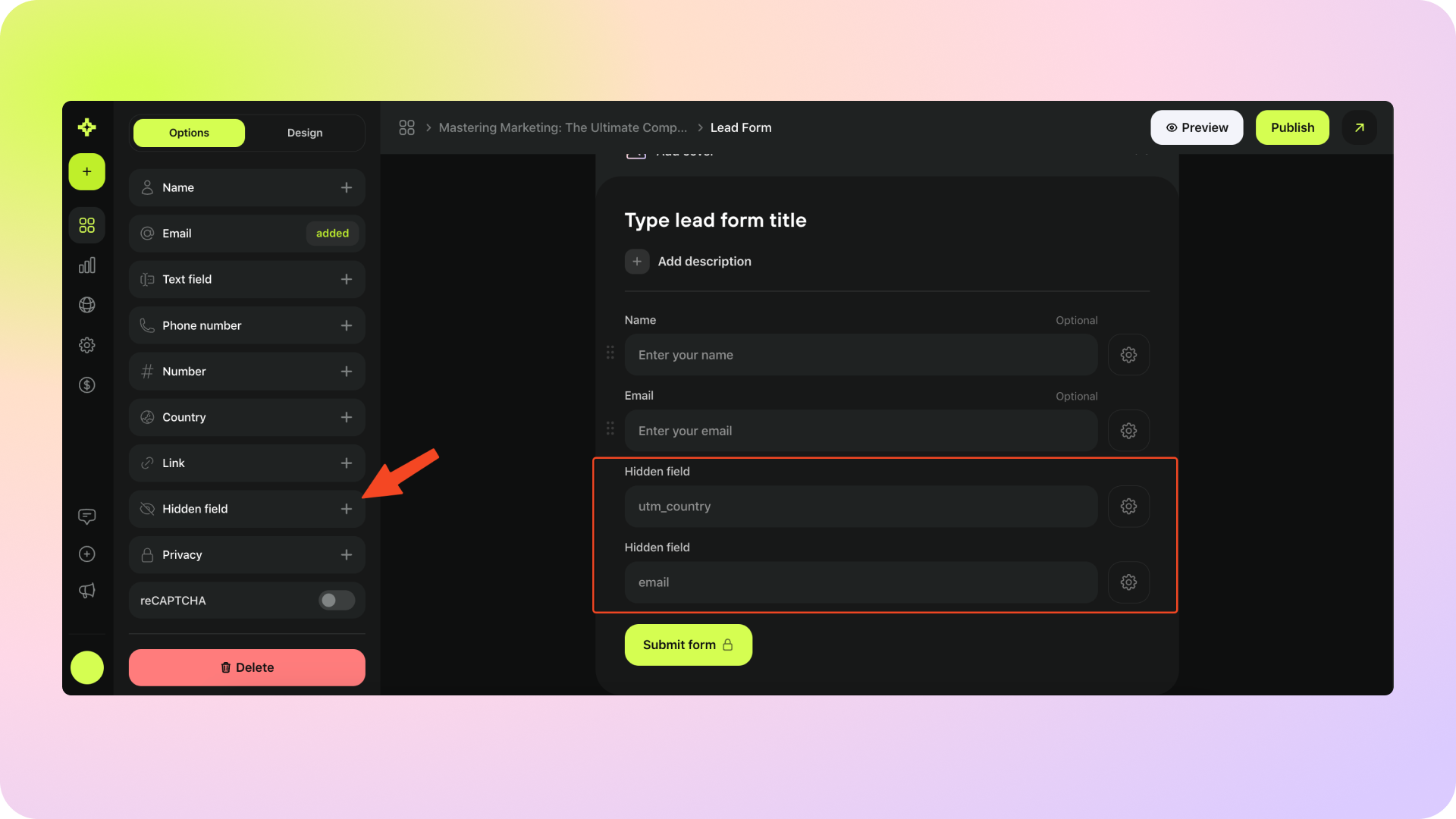Viewport: 1456px width, 819px height.
Task: Select the Privacy option row
Action: (x=247, y=555)
